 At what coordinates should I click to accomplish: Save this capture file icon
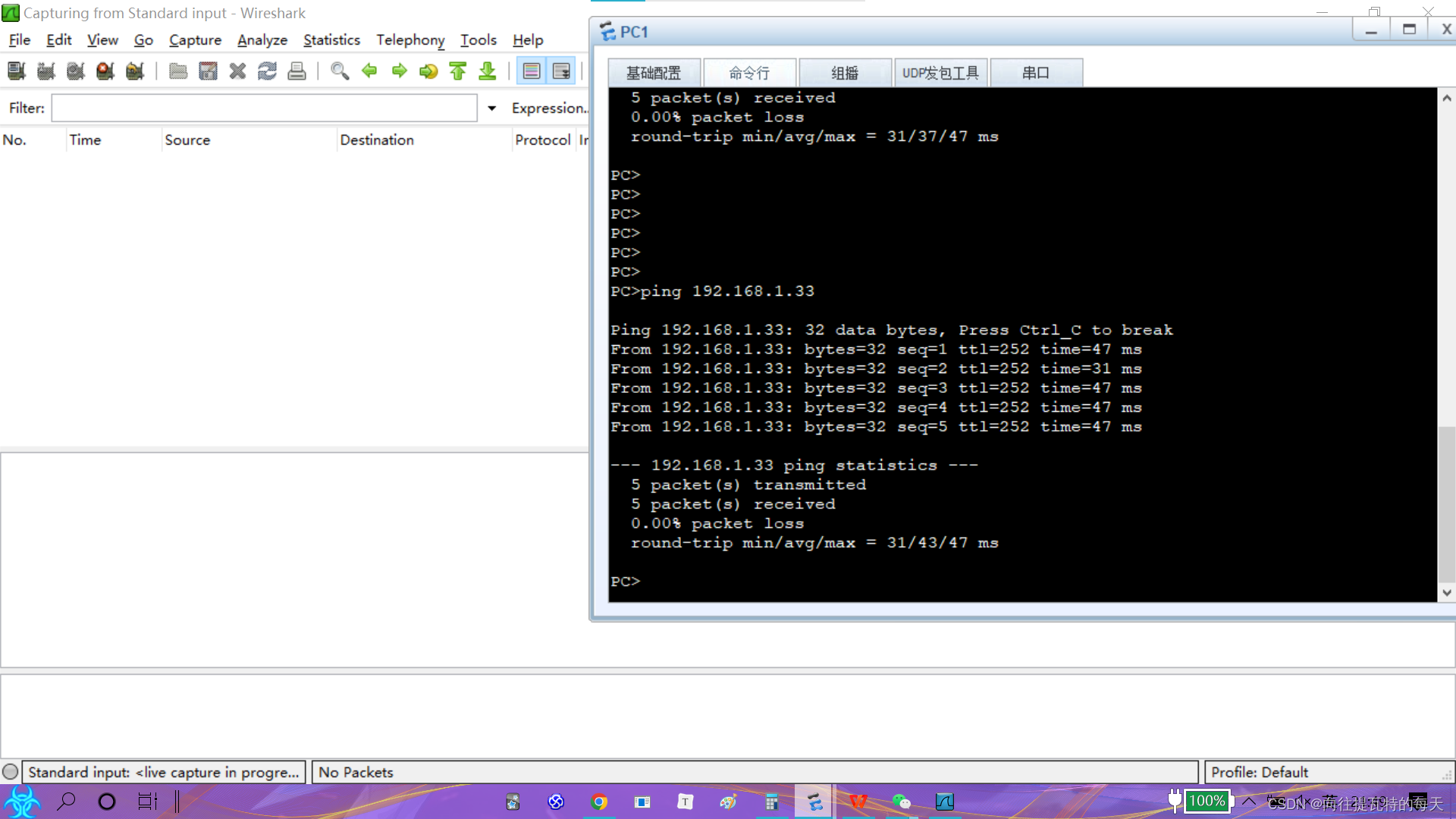[208, 71]
